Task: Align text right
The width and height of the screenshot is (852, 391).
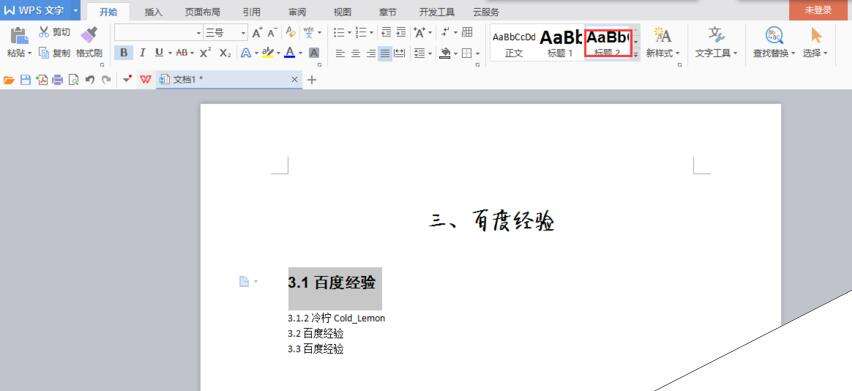Action: point(371,53)
